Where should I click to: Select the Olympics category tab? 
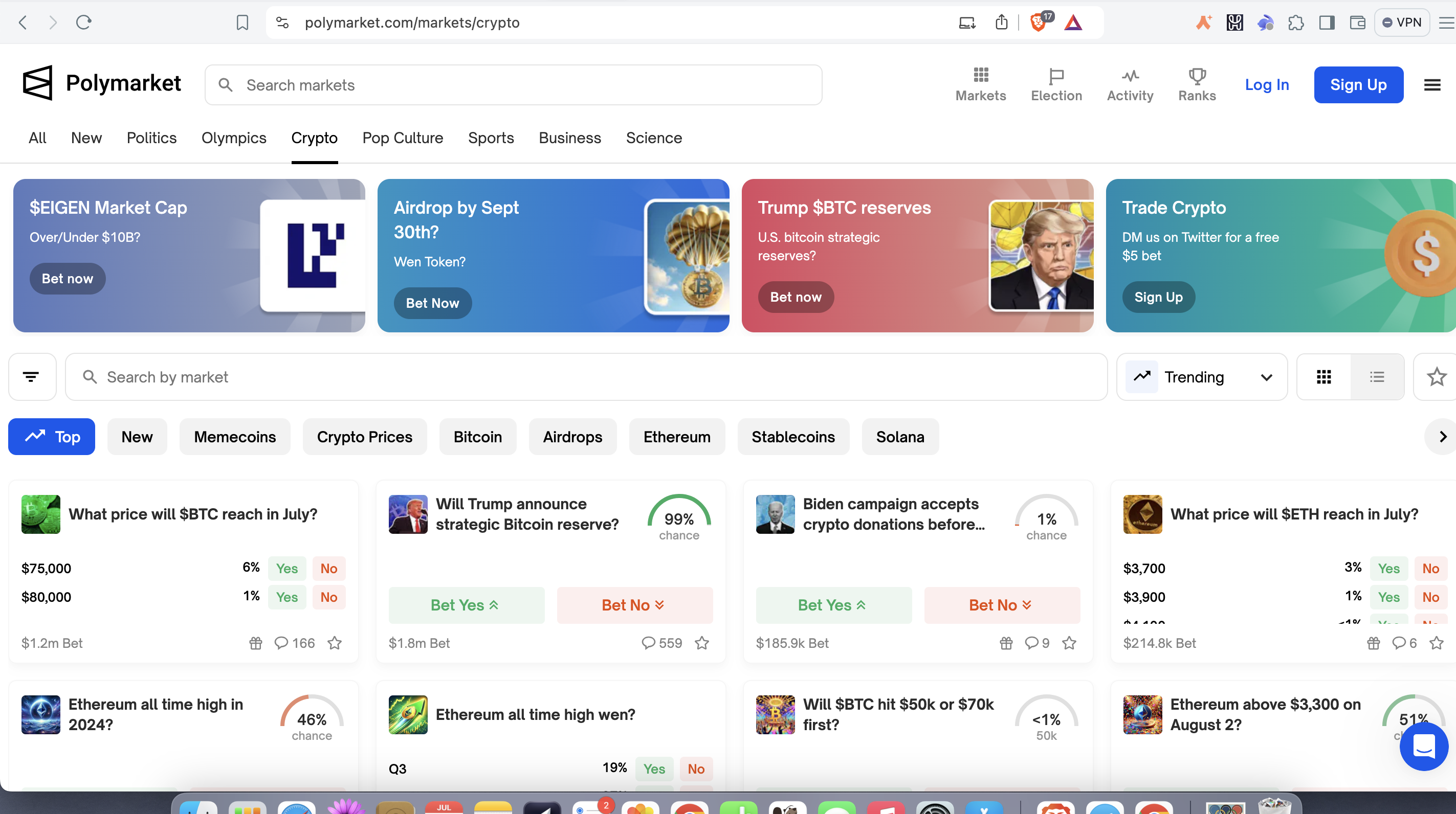[233, 138]
